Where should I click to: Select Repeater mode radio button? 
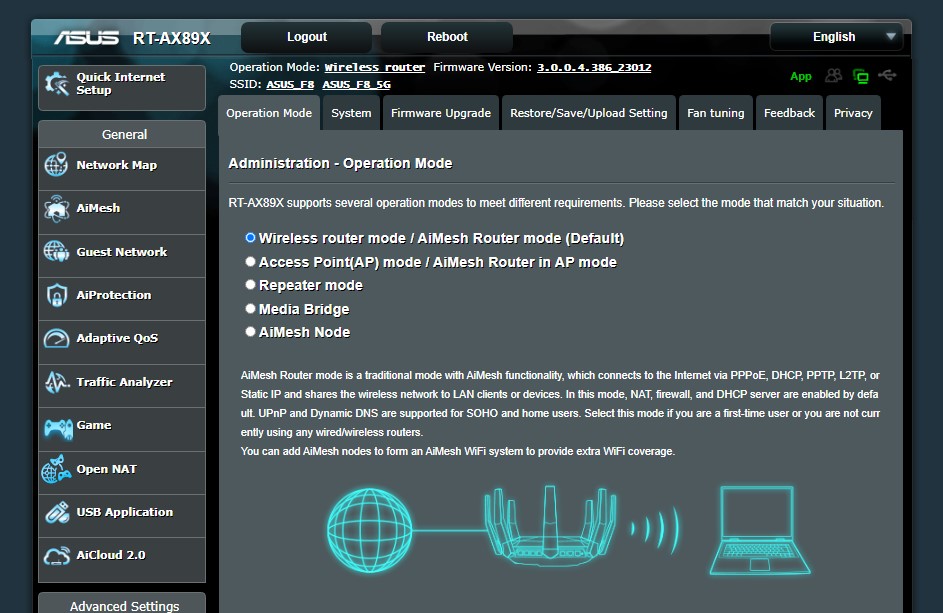tap(250, 285)
